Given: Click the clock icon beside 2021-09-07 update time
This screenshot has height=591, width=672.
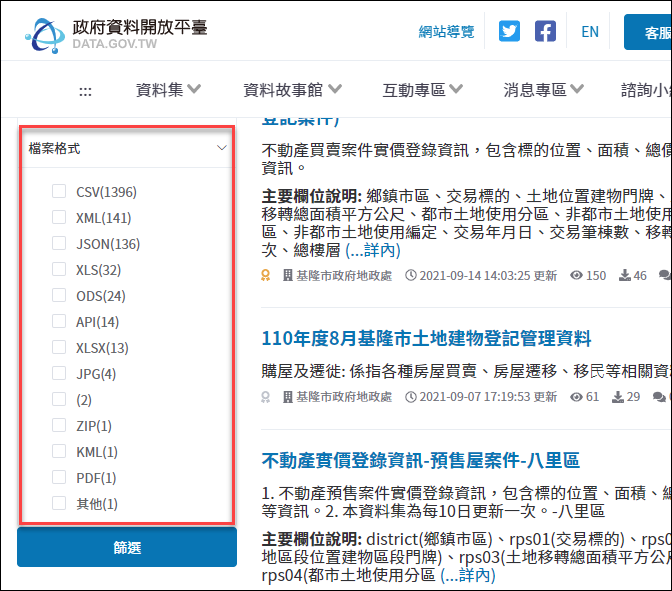Looking at the screenshot, I should (x=411, y=397).
